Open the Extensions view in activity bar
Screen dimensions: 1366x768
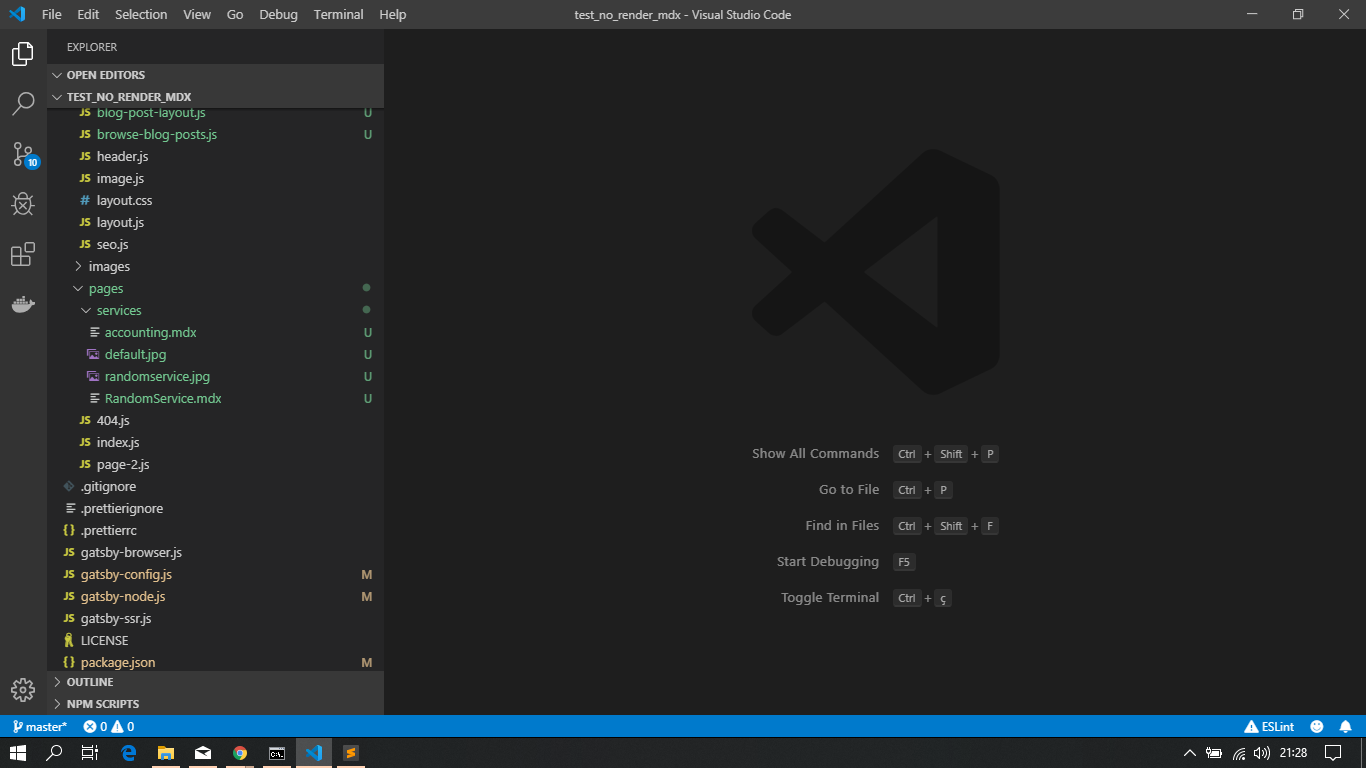[23, 254]
